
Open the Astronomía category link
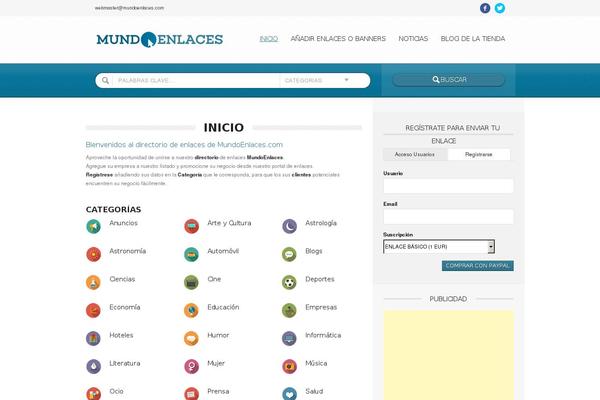pyautogui.click(x=127, y=251)
